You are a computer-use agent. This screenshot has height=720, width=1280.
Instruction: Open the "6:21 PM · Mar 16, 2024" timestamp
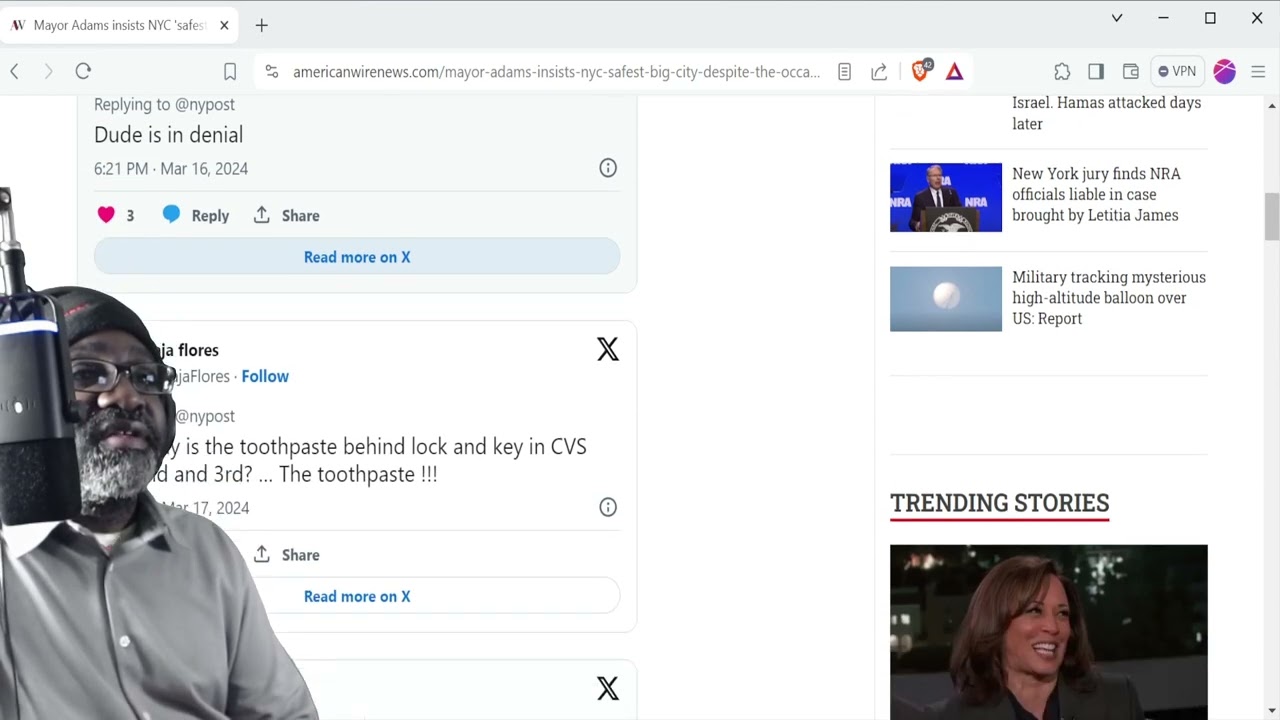[171, 169]
